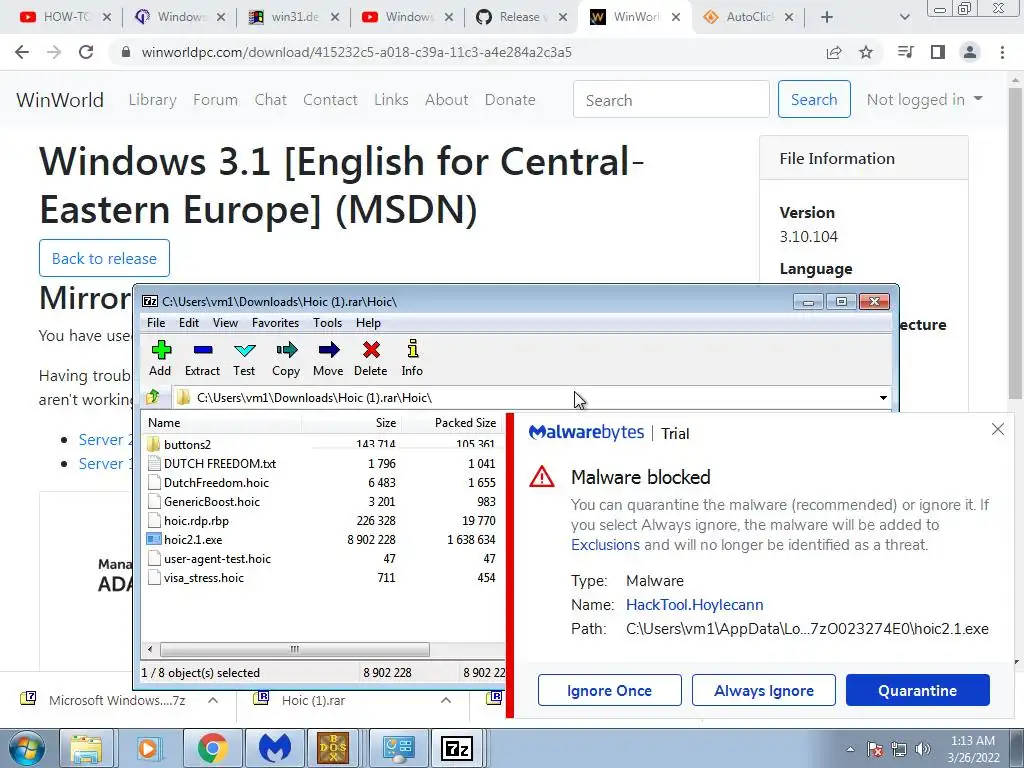The image size is (1024, 768).
Task: Expand options for Hoic (1).rar download
Action: pyautogui.click(x=446, y=700)
